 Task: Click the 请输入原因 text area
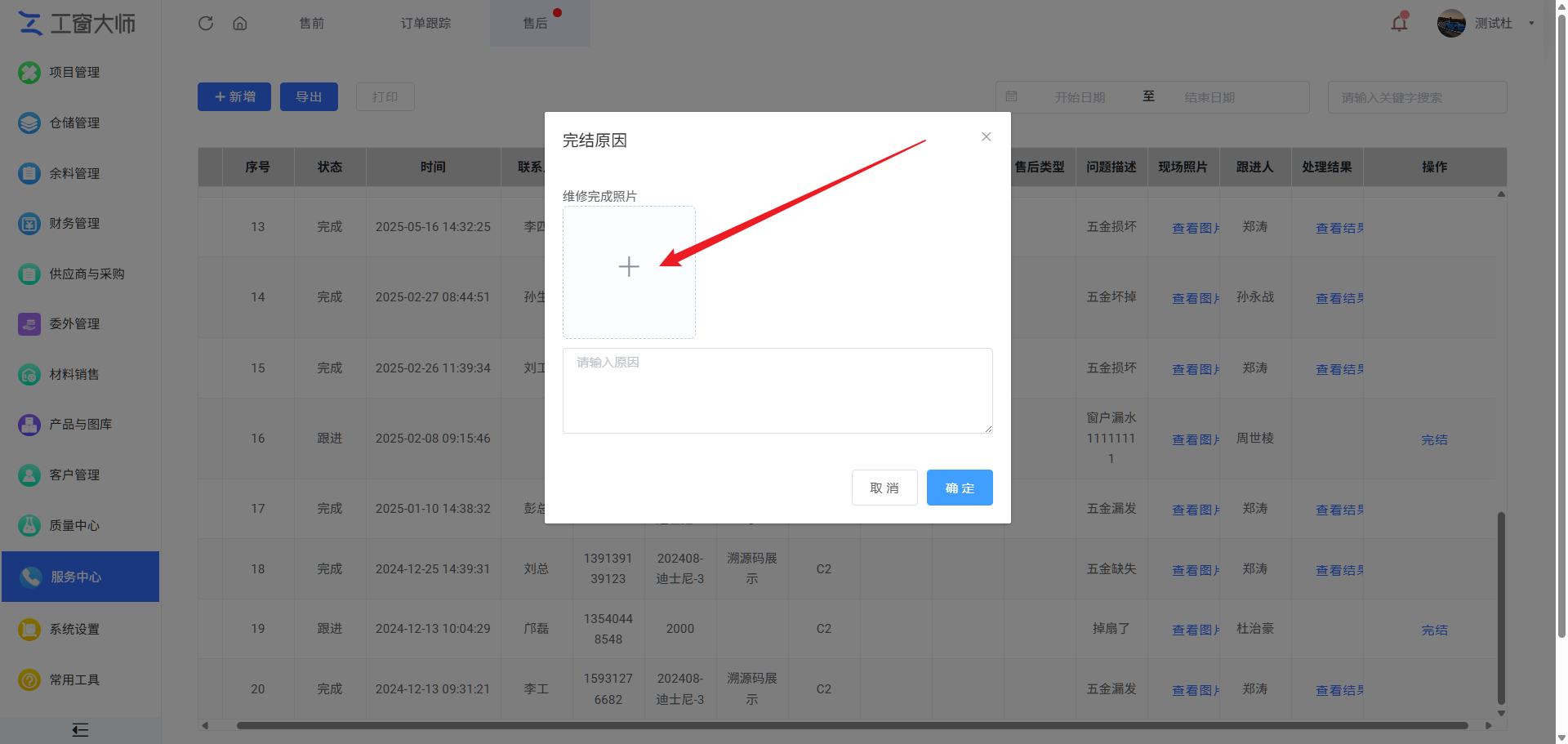[777, 390]
